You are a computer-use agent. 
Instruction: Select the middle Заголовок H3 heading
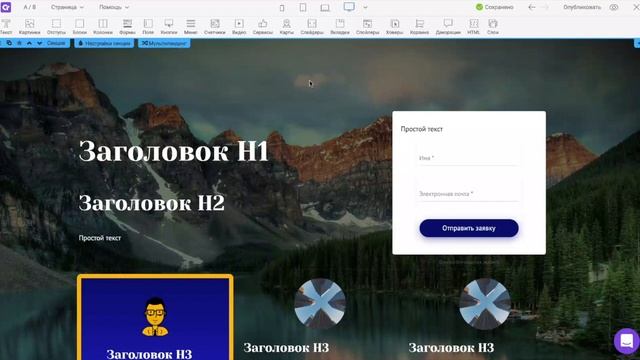(x=286, y=348)
